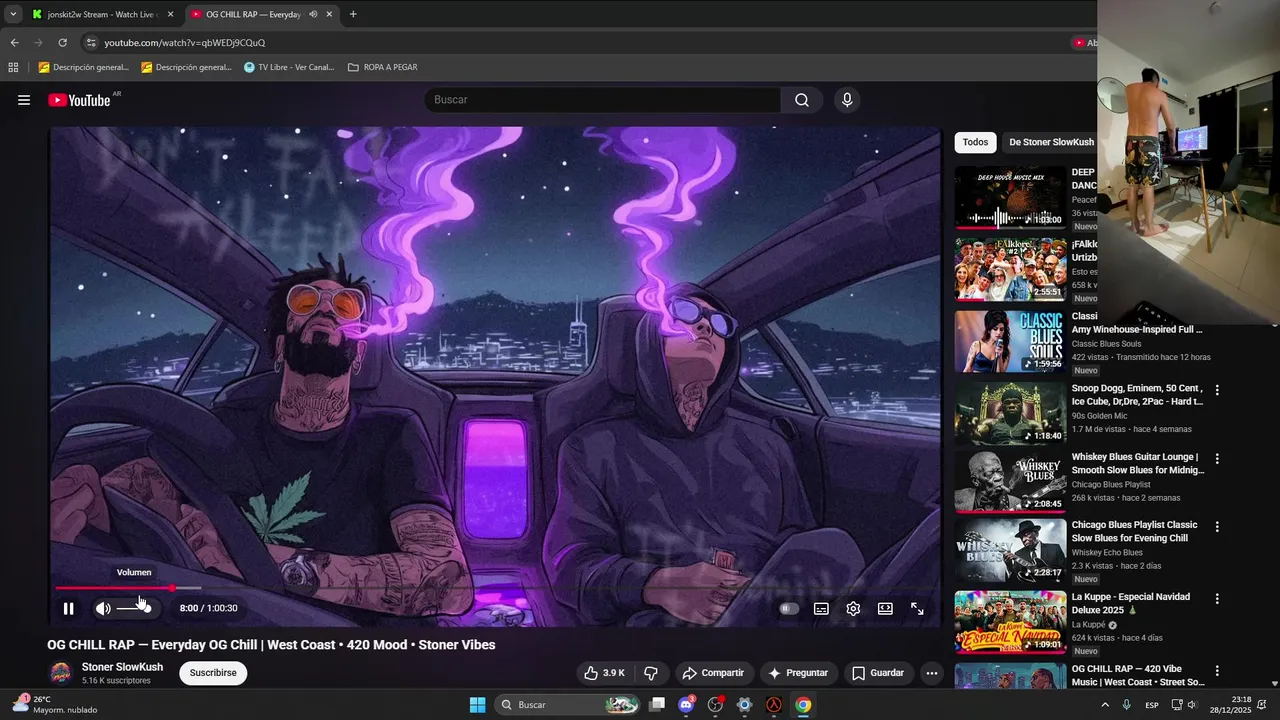Open the La Kuppe Especial Navidad thumbnail
Viewport: 1280px width, 720px height.
1010,622
